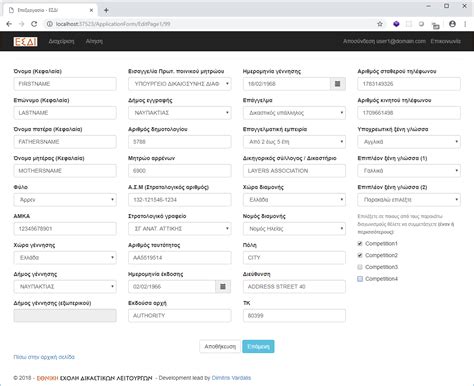Open Χώρα γέννησης dropdown
The height and width of the screenshot is (386, 474).
(65, 258)
